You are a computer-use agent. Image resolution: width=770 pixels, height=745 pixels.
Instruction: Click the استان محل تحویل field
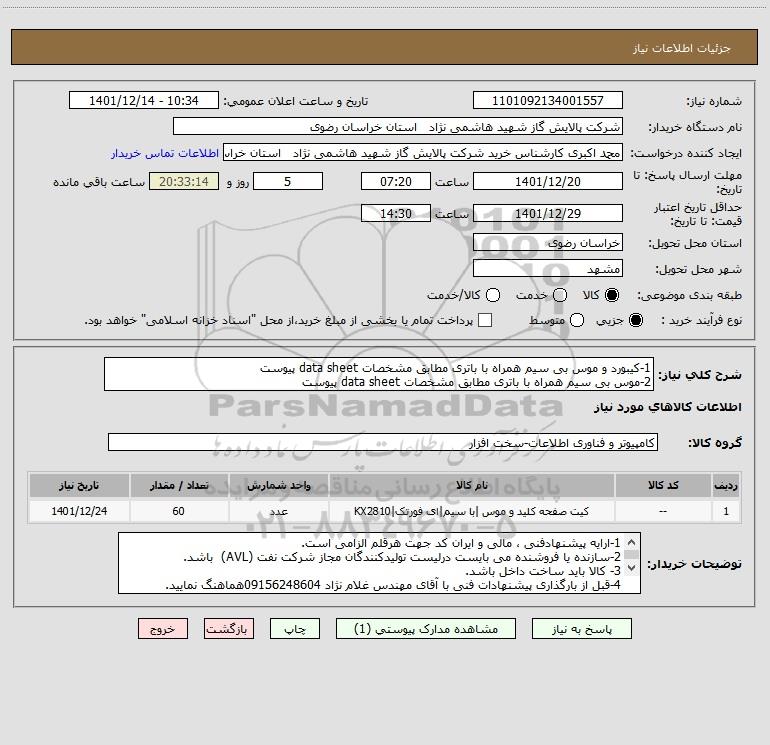(546, 243)
